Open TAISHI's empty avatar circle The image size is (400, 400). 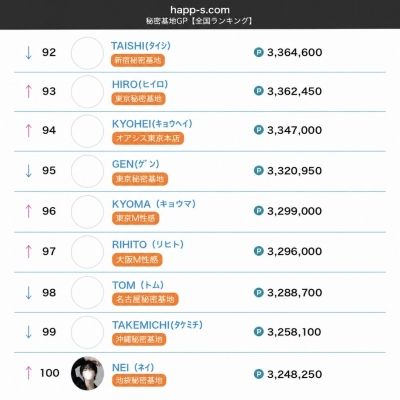pyautogui.click(x=87, y=53)
